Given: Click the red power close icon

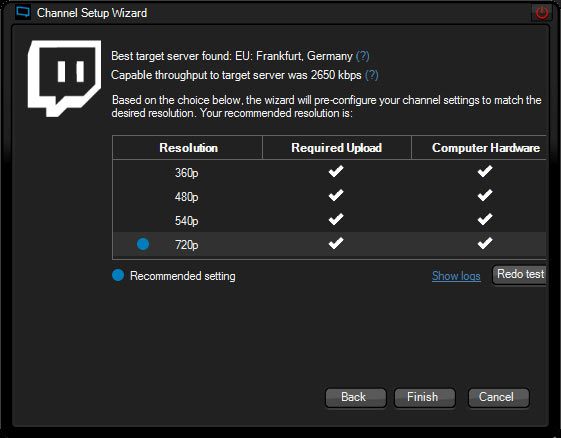Looking at the screenshot, I should [542, 13].
